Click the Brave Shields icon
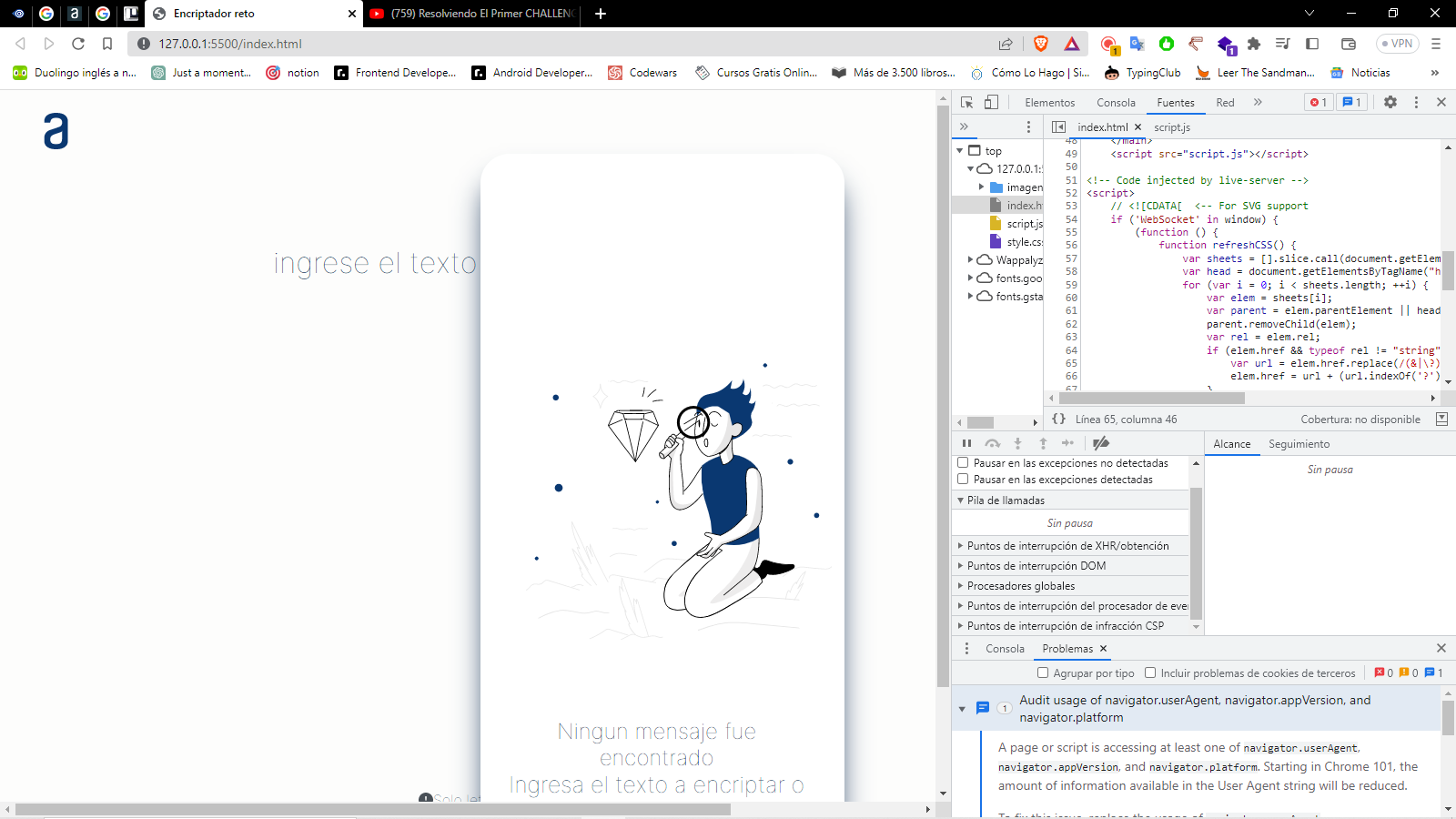 [1041, 44]
